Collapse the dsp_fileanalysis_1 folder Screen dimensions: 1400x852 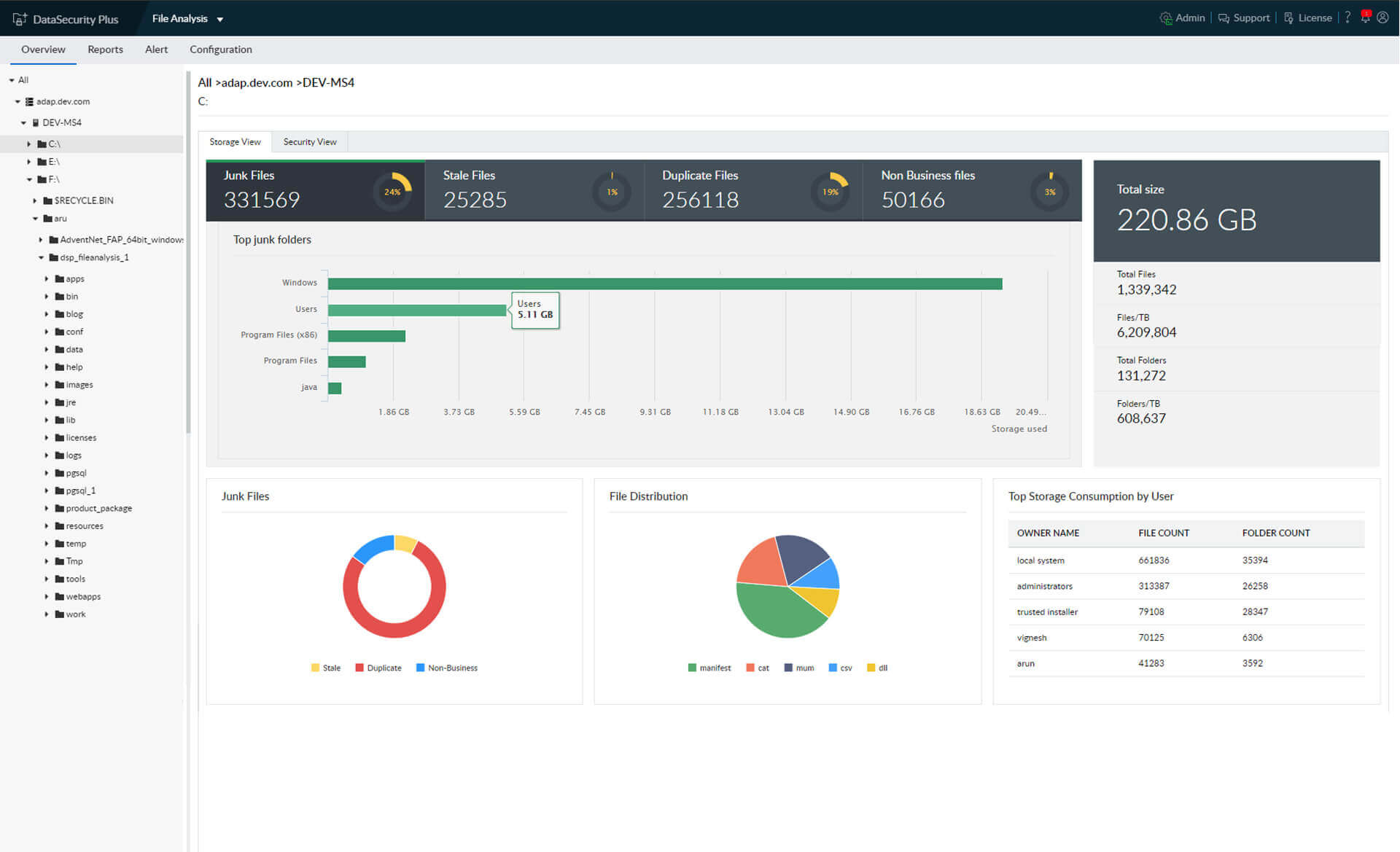click(x=41, y=257)
